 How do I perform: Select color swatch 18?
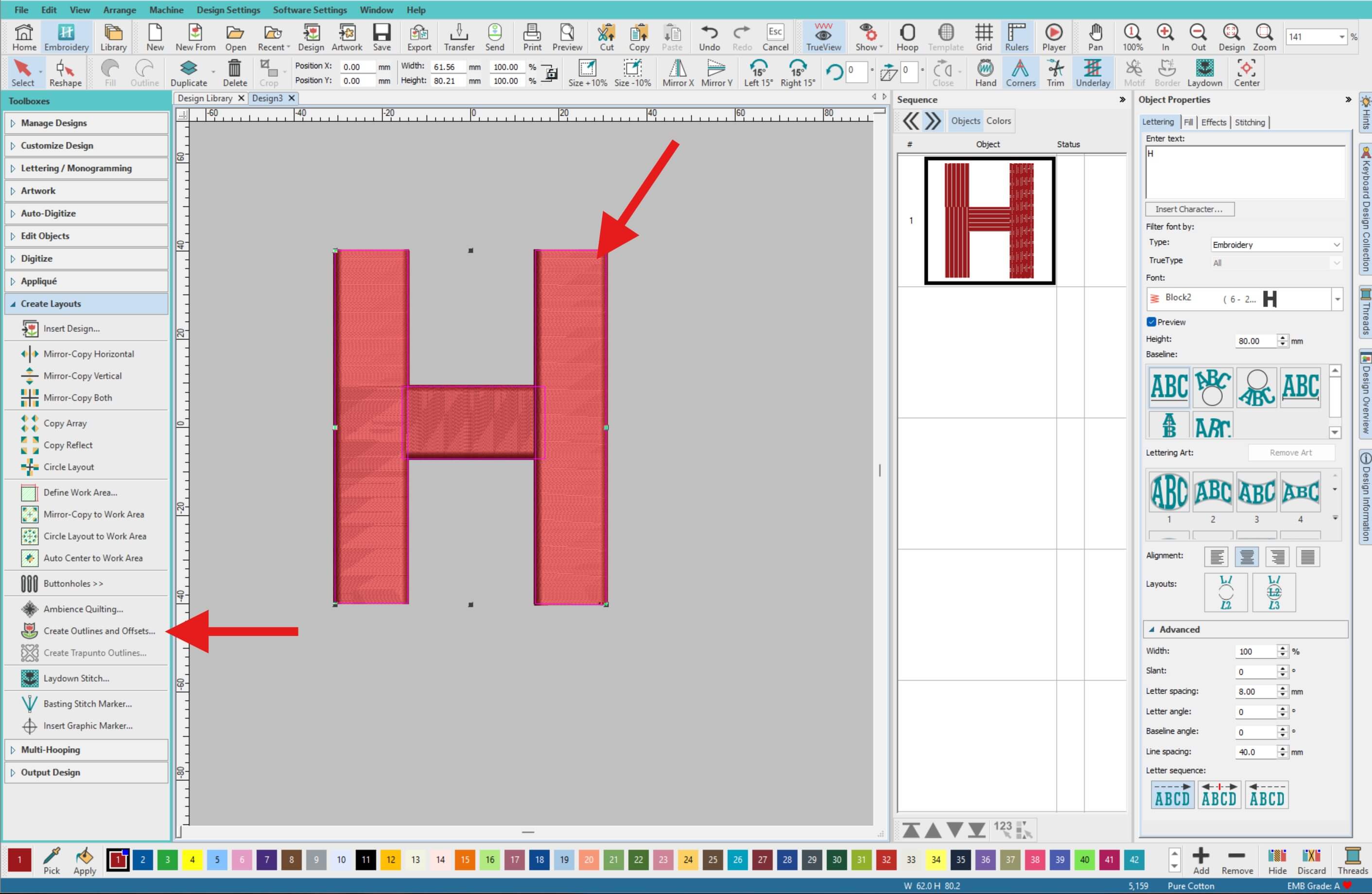click(x=539, y=860)
